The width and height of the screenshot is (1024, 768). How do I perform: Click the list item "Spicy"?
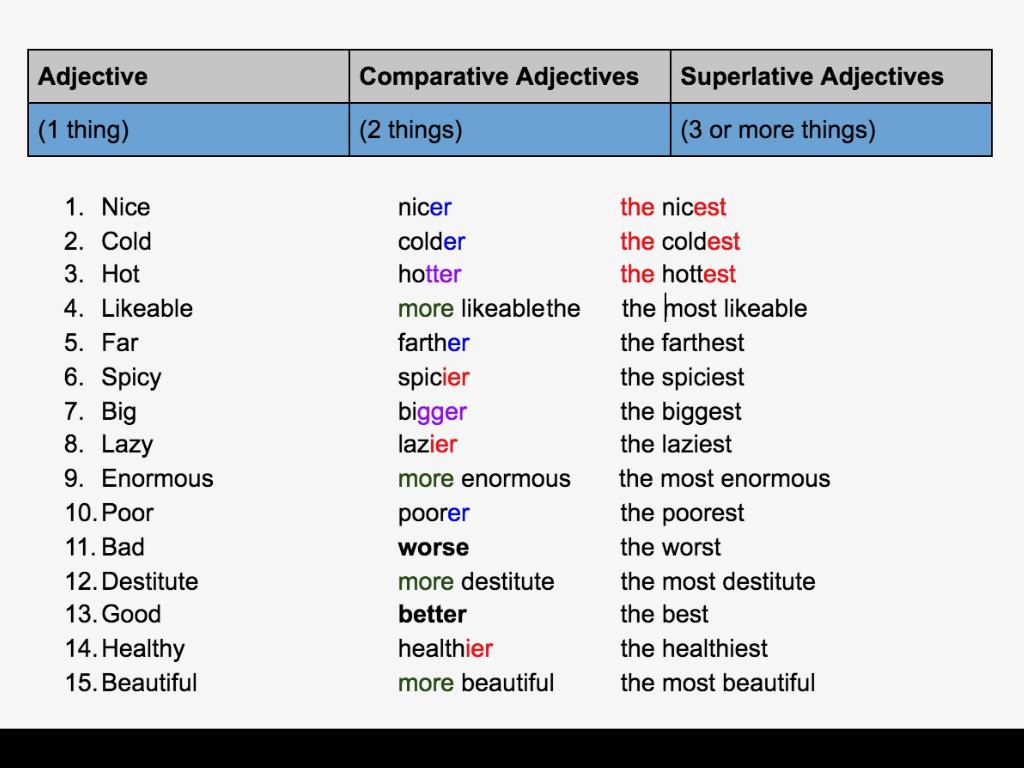[x=131, y=378]
